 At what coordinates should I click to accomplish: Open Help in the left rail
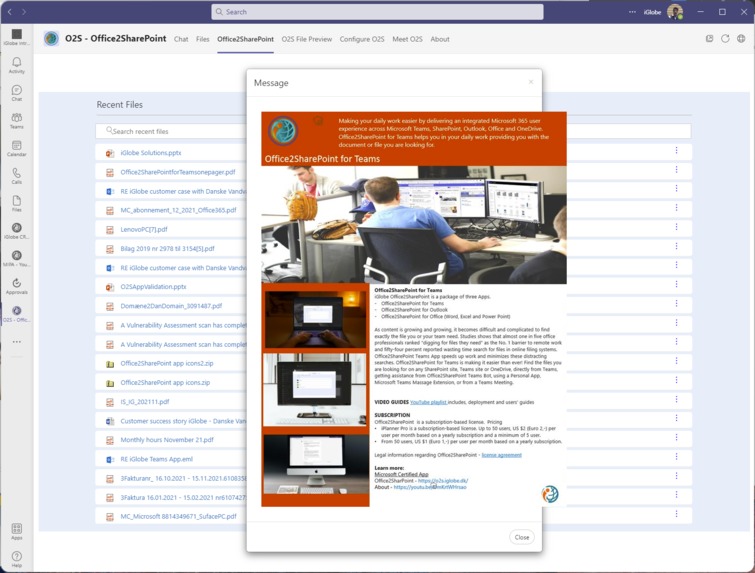coord(16,559)
